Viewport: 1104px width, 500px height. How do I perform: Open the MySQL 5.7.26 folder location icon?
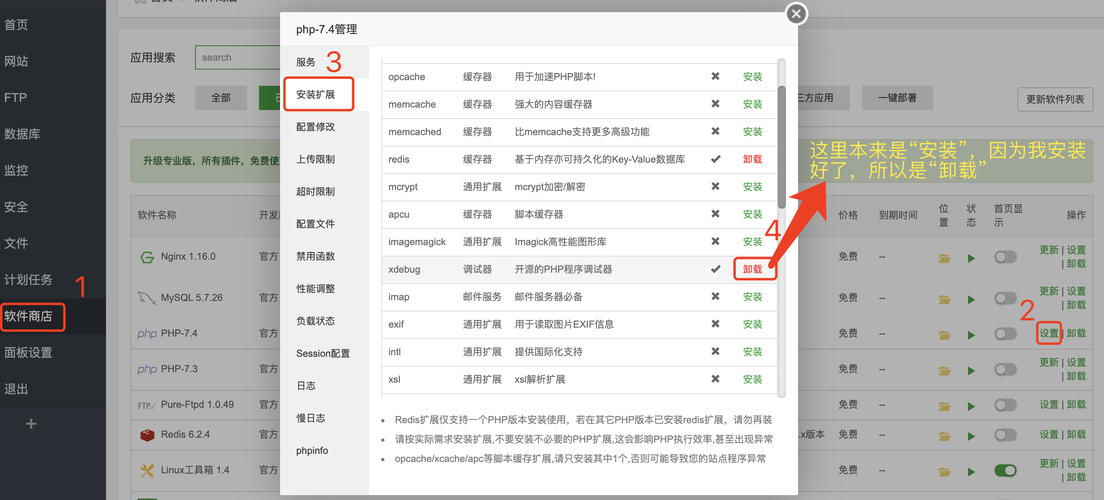point(945,299)
